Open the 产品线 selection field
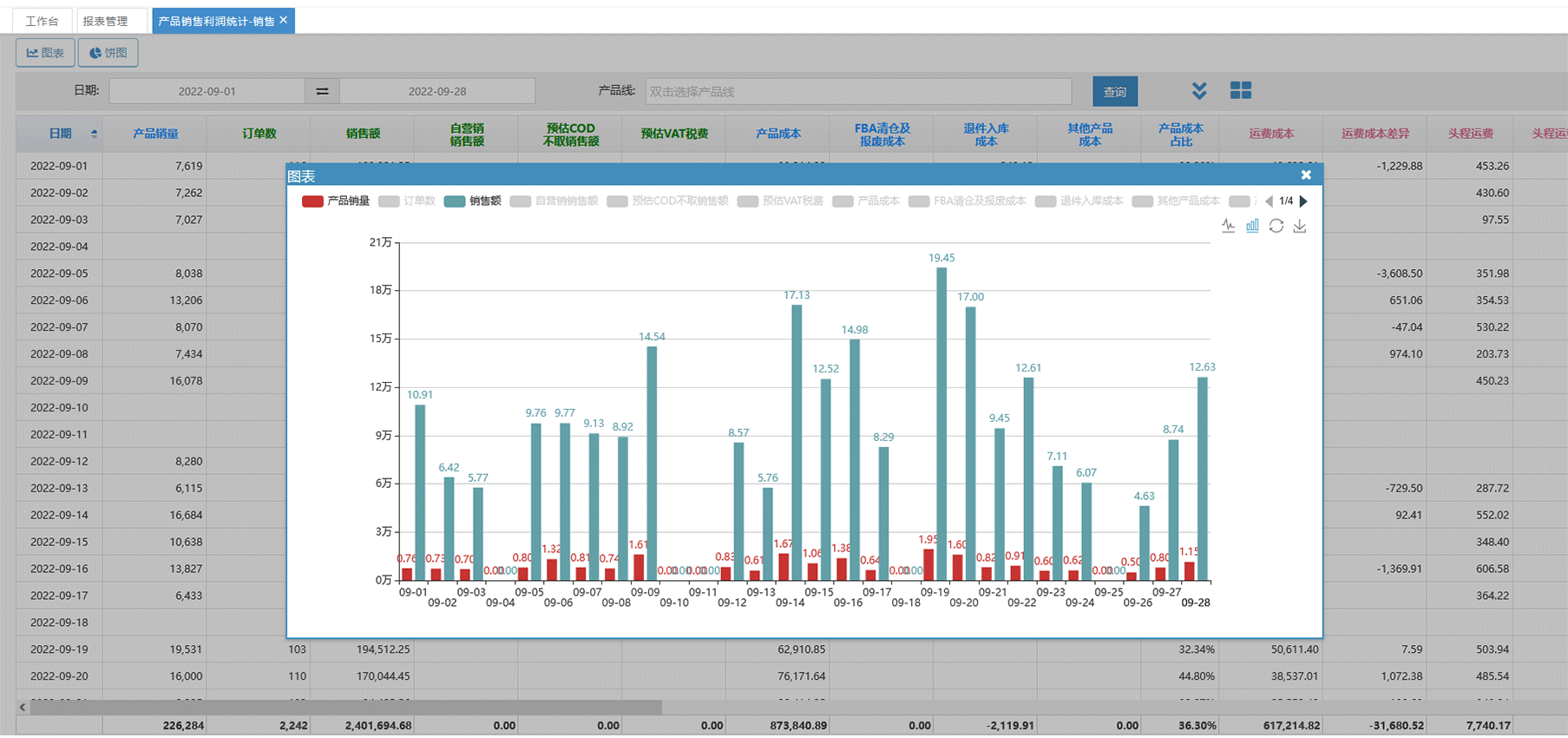Screen dimensions: 1568x738 (857, 91)
